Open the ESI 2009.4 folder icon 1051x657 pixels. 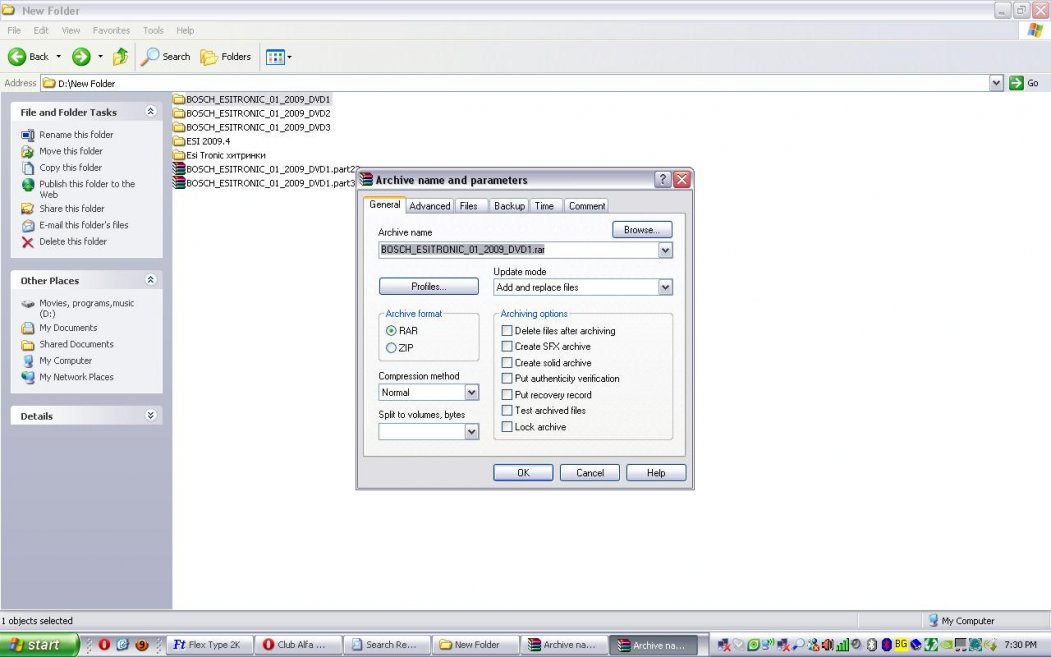[179, 141]
